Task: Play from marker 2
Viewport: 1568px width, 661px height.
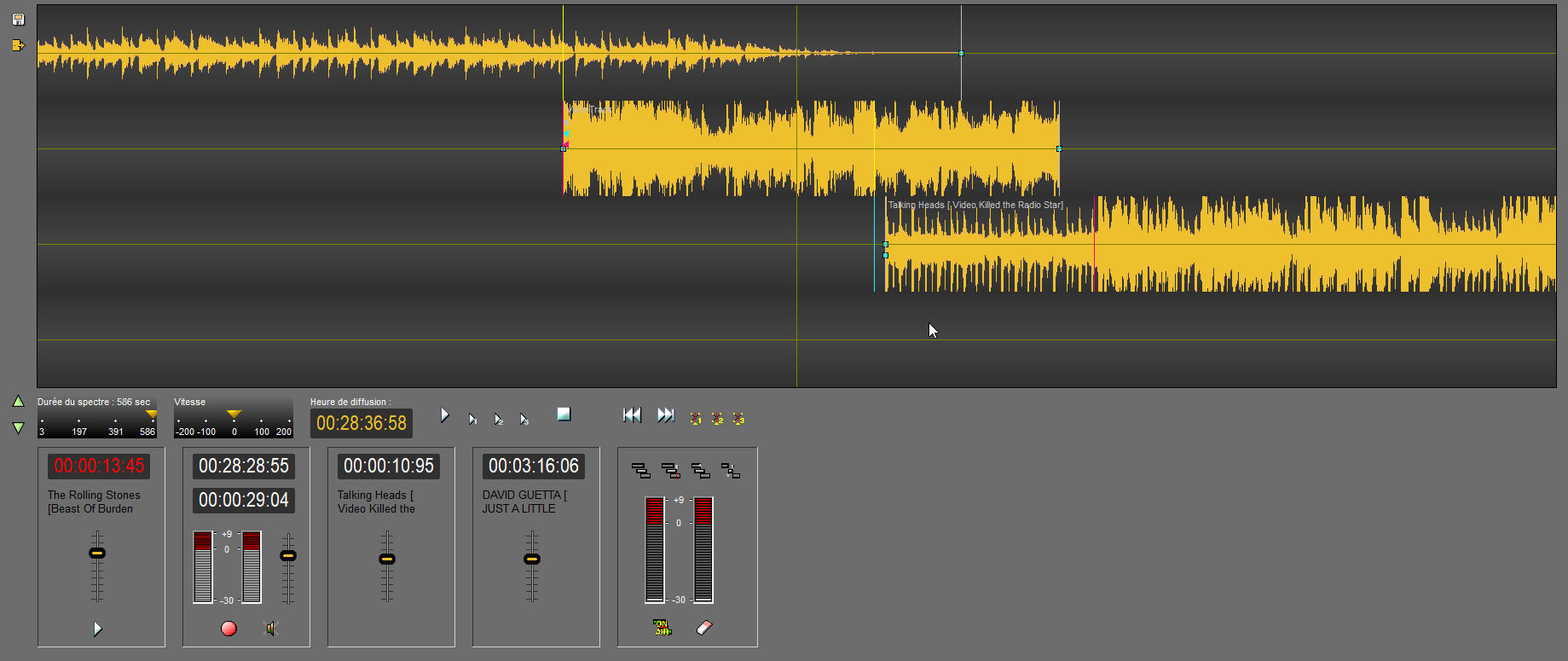Action: [x=498, y=419]
